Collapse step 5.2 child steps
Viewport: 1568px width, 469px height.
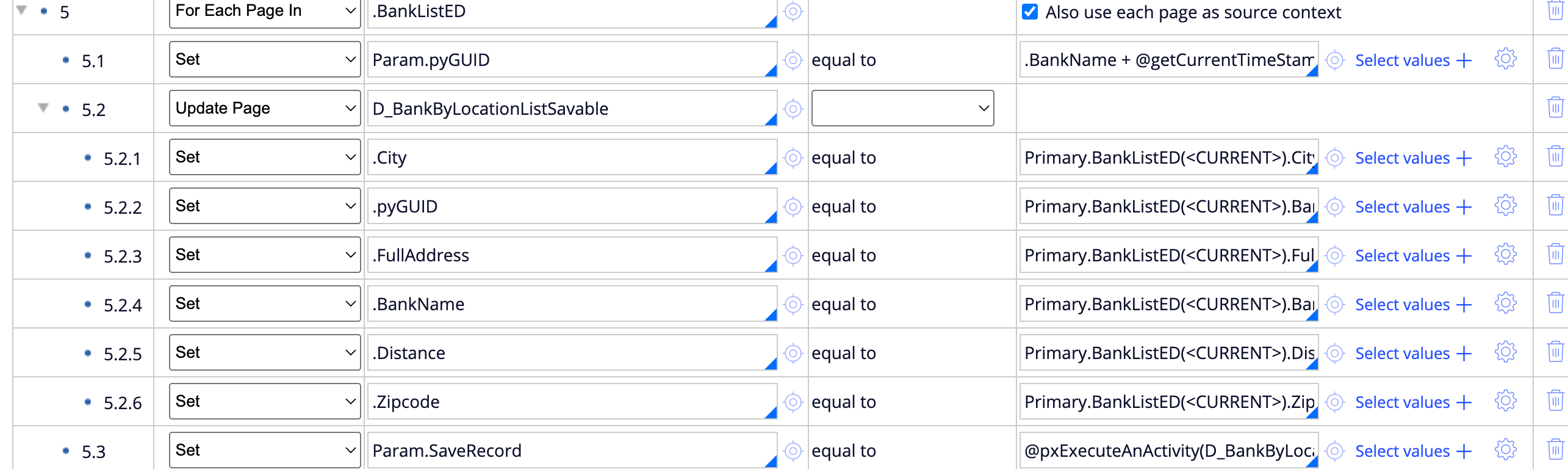(x=43, y=107)
